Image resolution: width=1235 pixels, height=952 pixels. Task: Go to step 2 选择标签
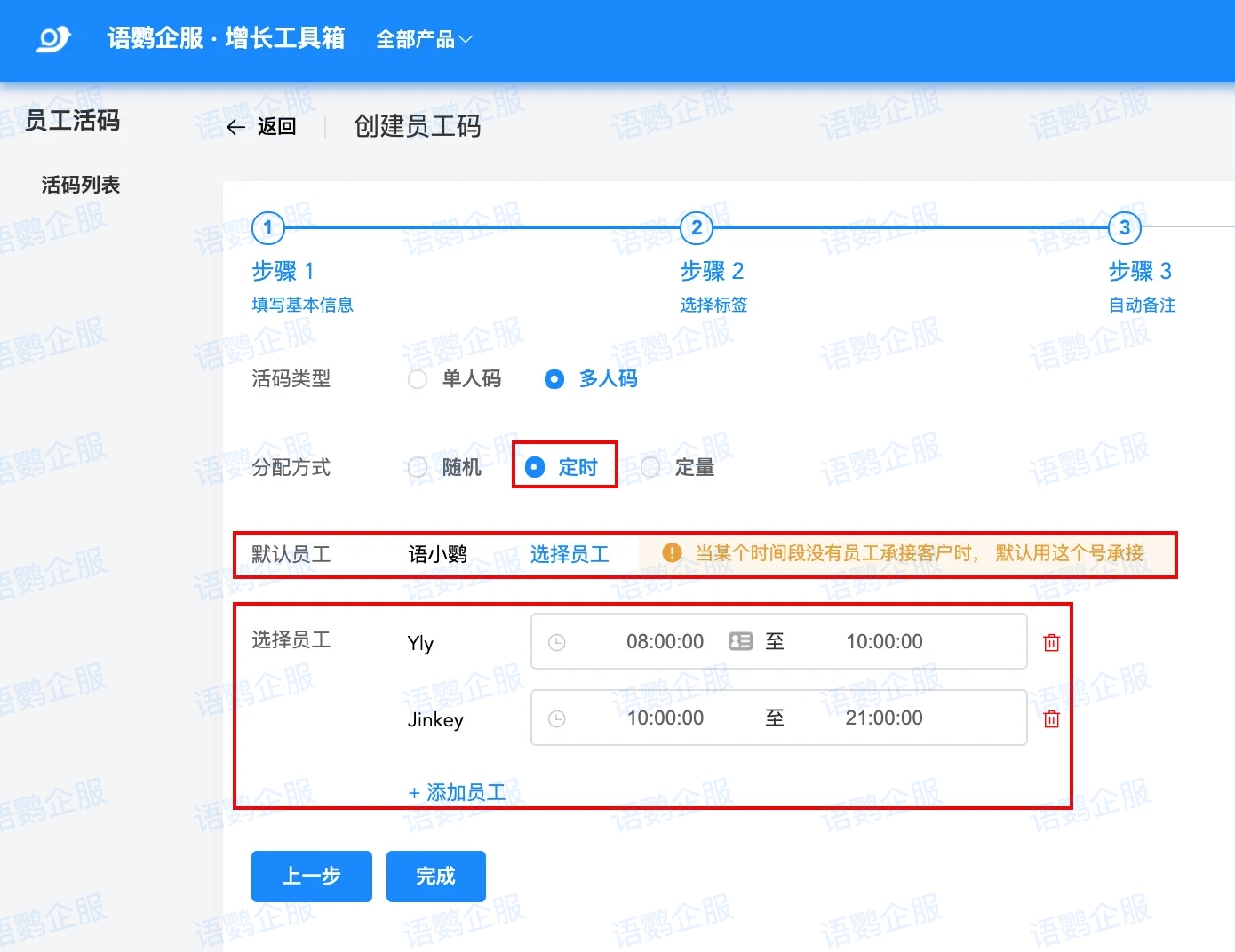(697, 228)
